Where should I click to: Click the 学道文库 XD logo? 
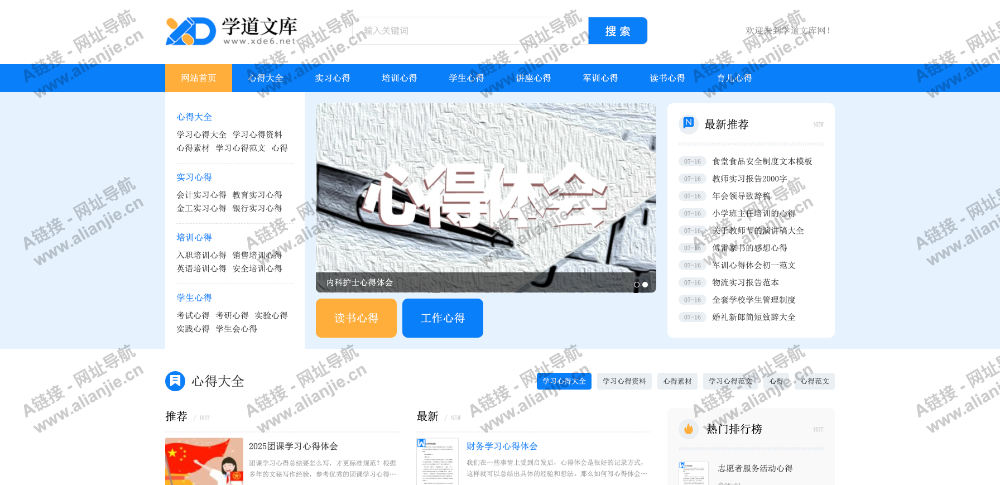[x=232, y=30]
